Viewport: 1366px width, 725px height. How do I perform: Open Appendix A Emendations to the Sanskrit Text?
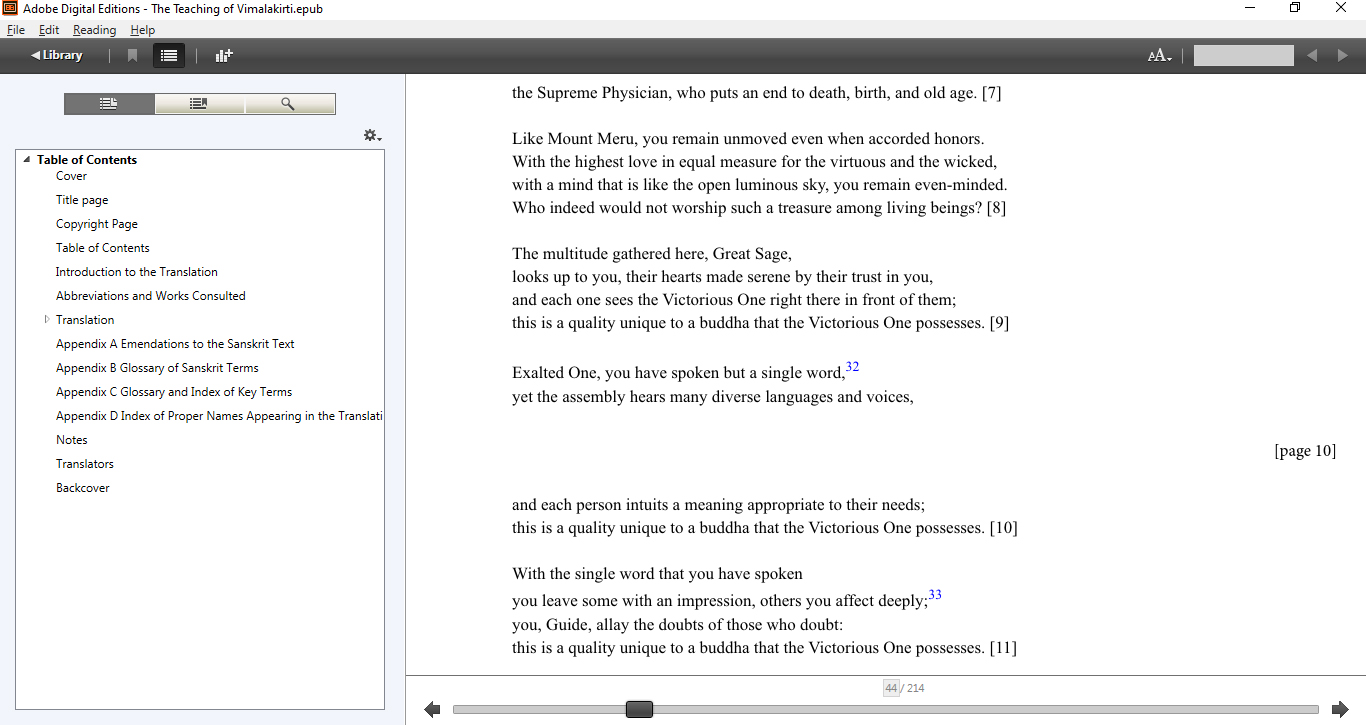[x=175, y=344]
